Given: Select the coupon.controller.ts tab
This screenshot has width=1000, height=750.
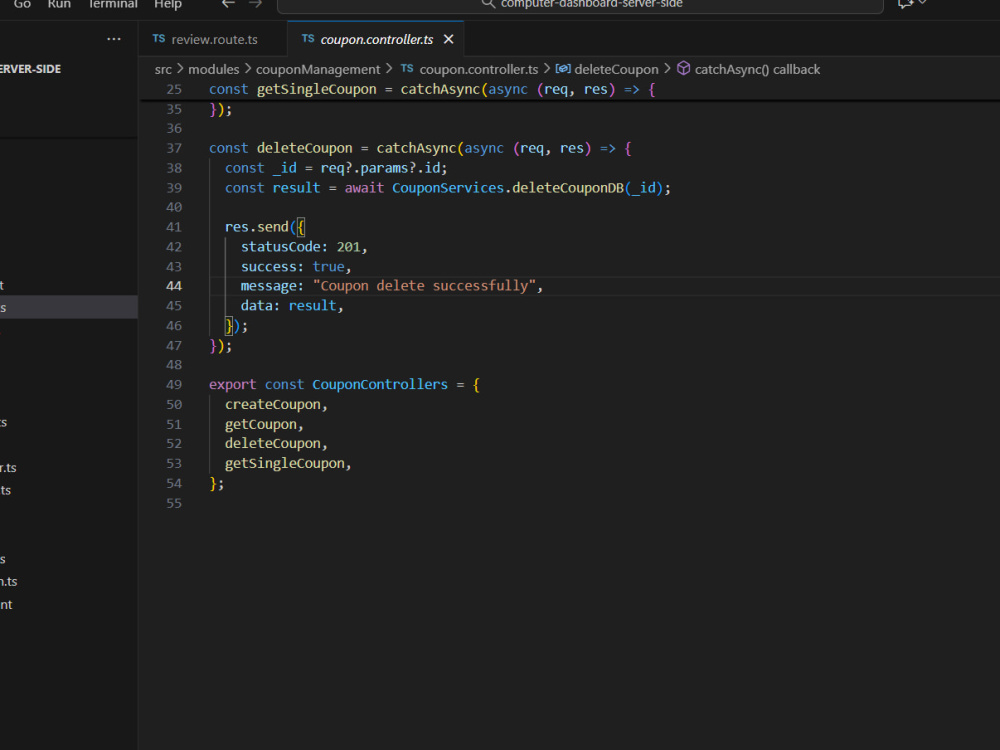Looking at the screenshot, I should pos(376,40).
